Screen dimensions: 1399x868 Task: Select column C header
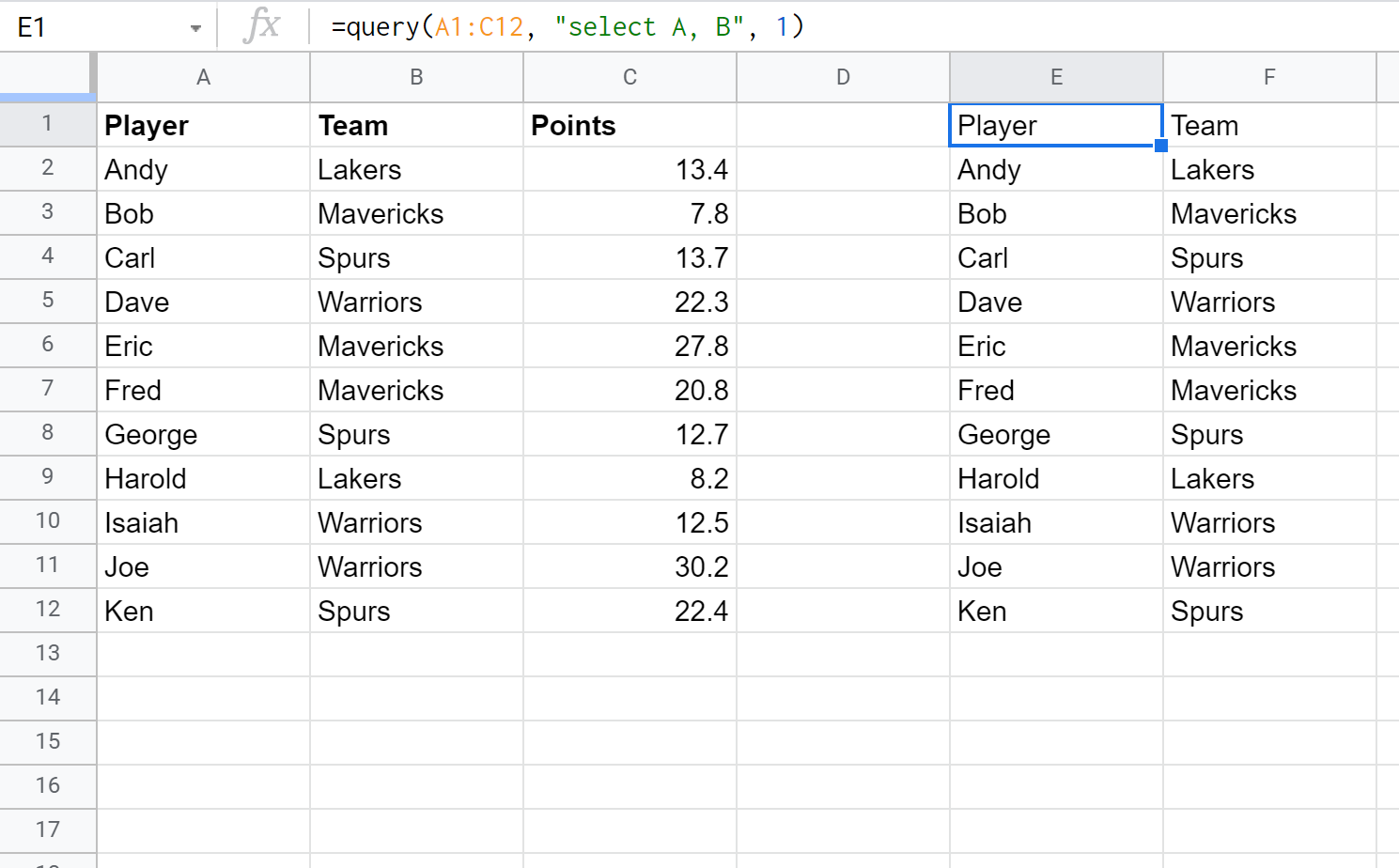[630, 77]
